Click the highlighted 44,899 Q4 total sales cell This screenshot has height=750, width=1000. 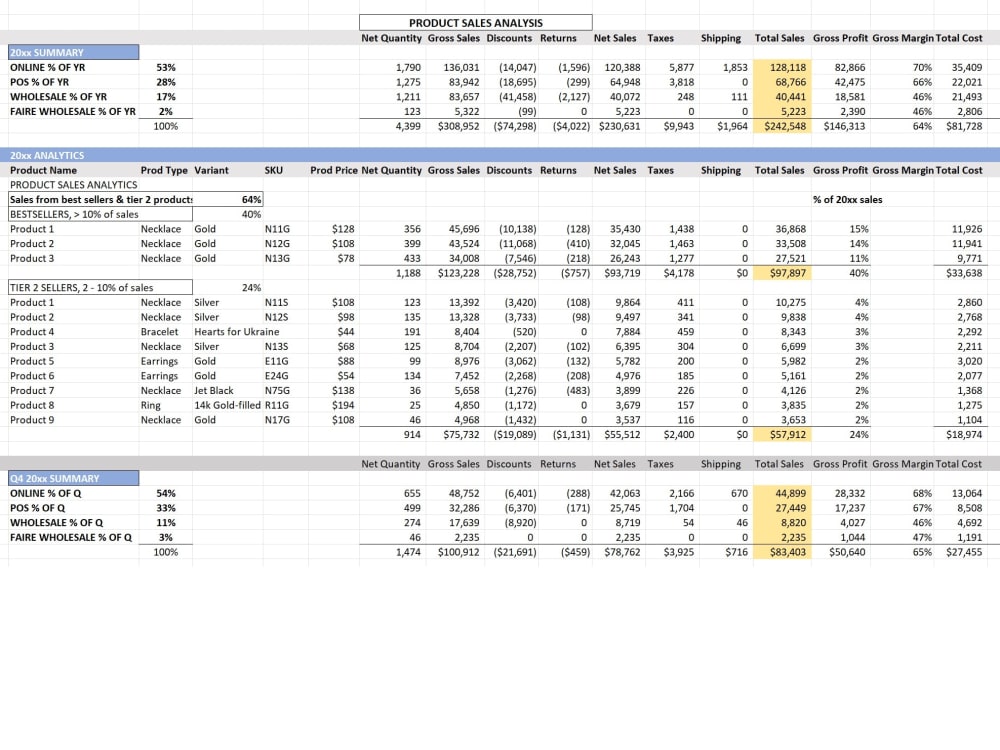coord(782,493)
